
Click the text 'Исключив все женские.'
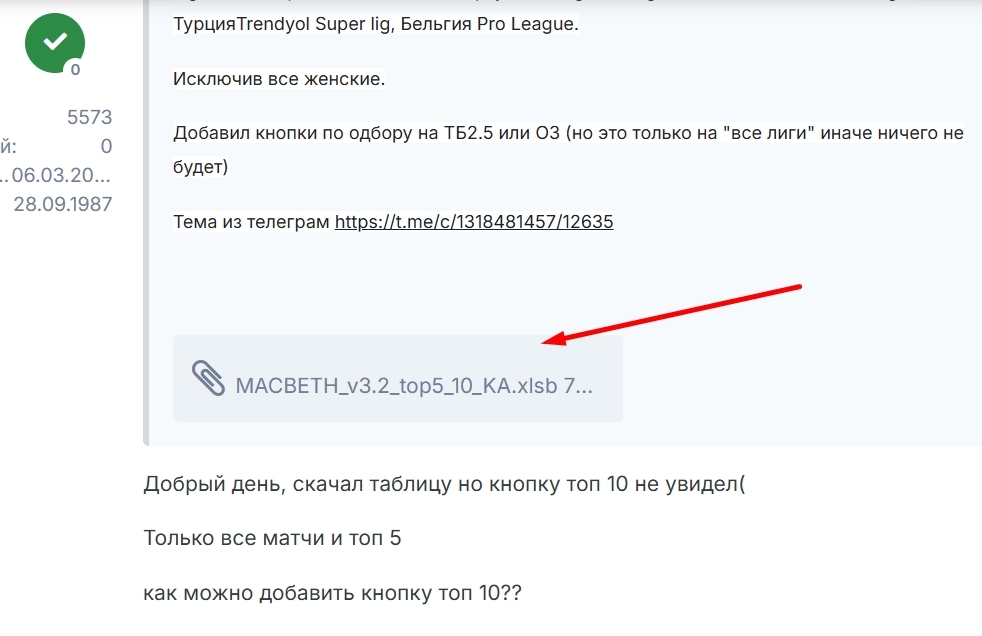click(279, 79)
